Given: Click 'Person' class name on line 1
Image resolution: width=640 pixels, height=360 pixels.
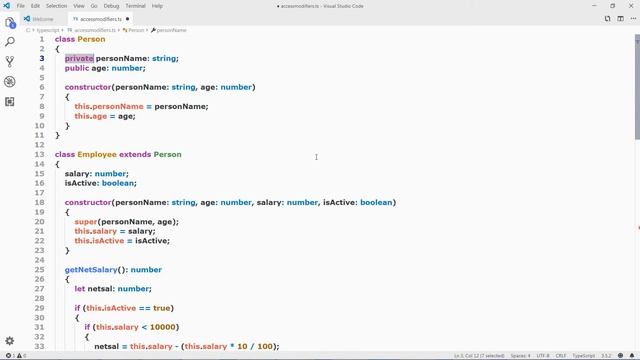Looking at the screenshot, I should coord(91,39).
